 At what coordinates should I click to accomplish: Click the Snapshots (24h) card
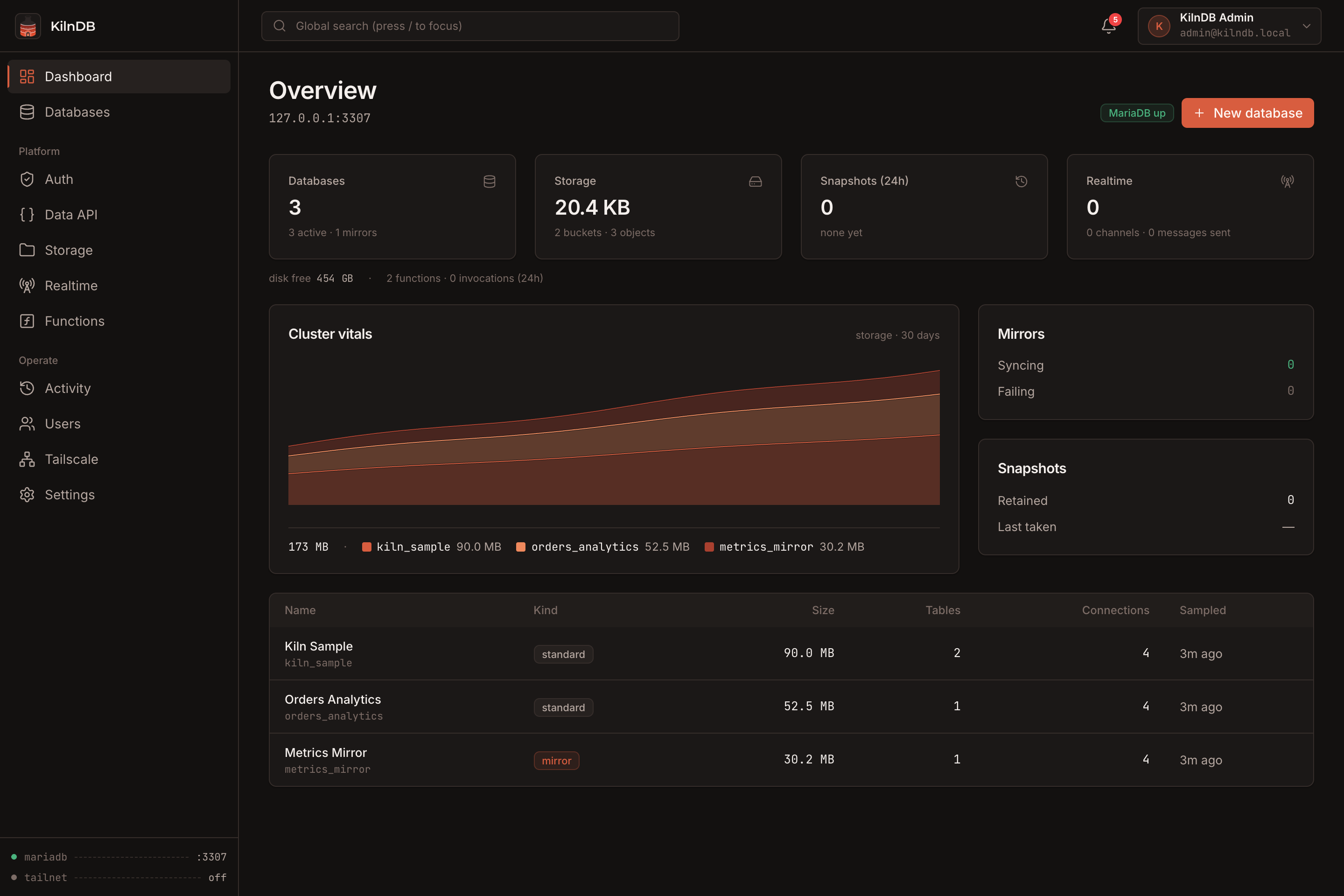tap(924, 207)
